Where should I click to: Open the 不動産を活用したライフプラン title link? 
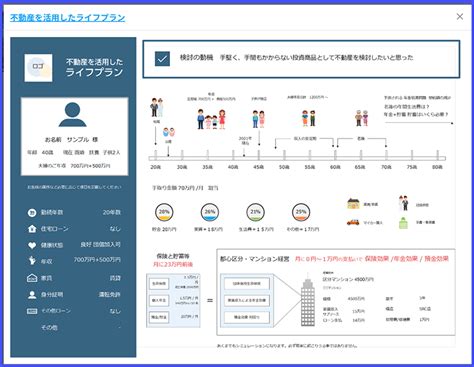pos(68,18)
